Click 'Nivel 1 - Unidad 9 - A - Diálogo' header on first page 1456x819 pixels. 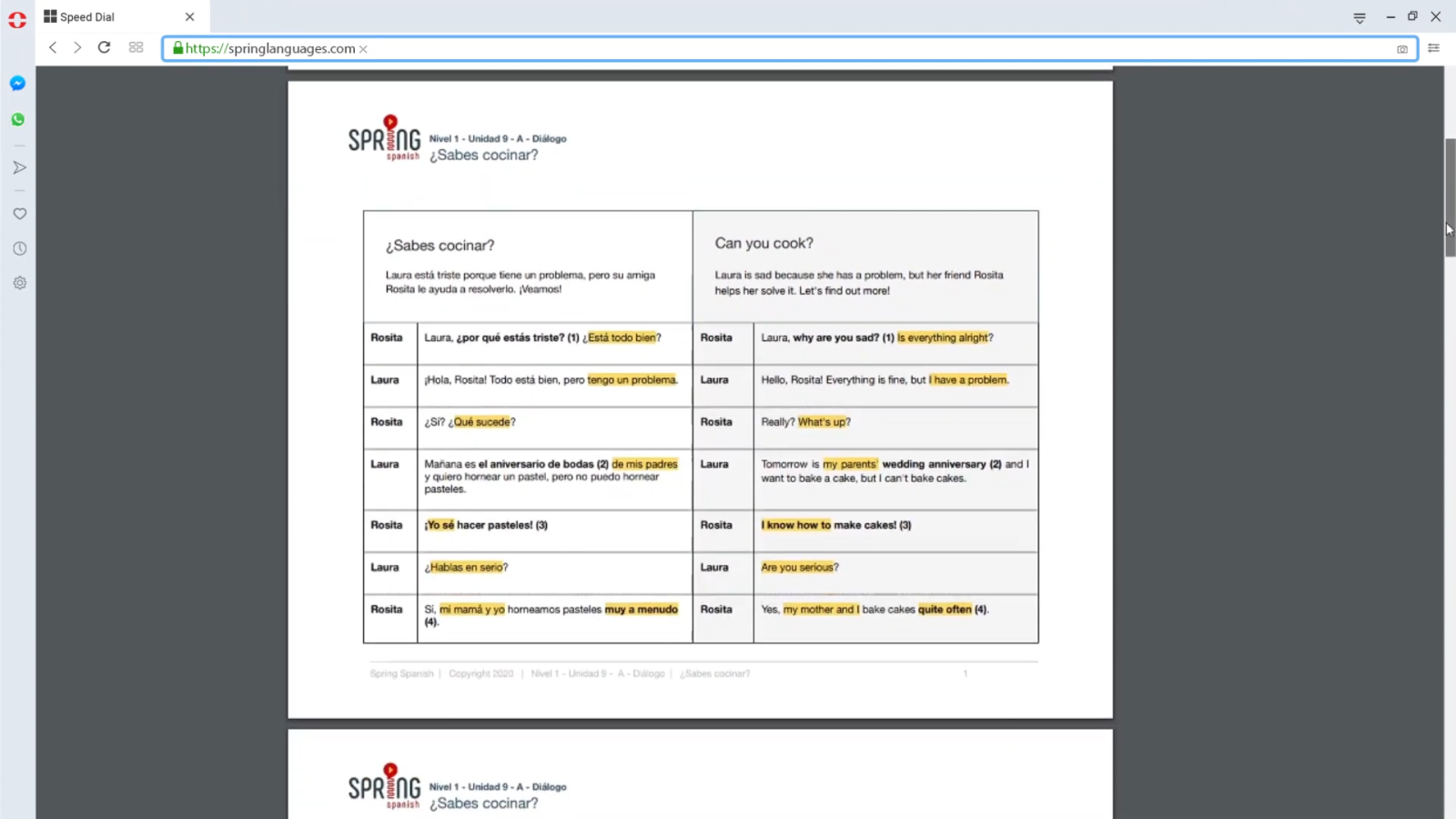(x=498, y=139)
